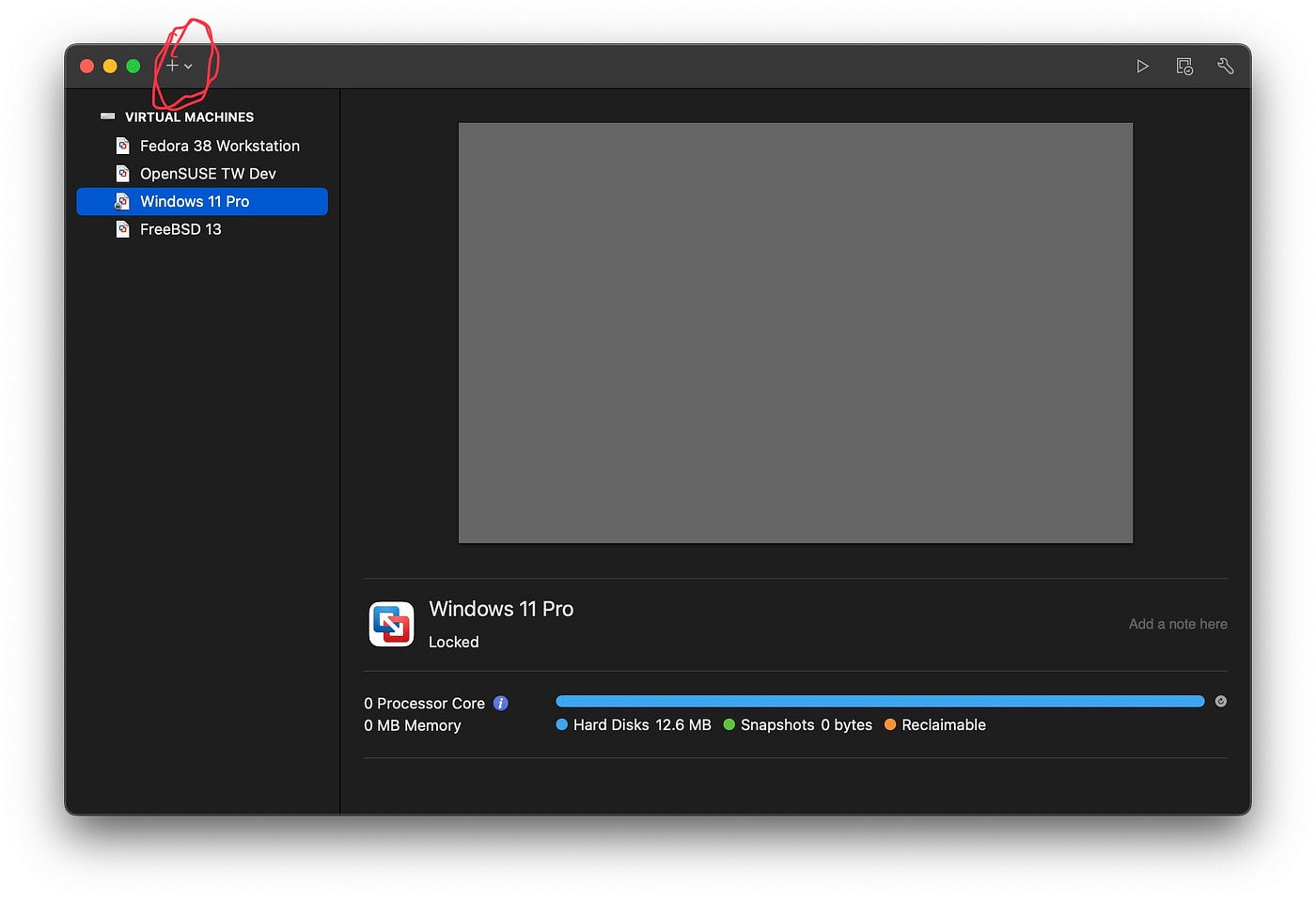1316x901 pixels.
Task: Start the virtual machine with the play icon
Action: pyautogui.click(x=1142, y=66)
